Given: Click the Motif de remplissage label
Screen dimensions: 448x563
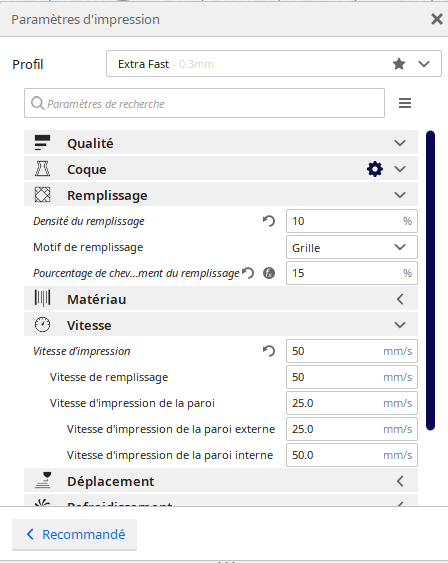Looking at the screenshot, I should pyautogui.click(x=88, y=247).
